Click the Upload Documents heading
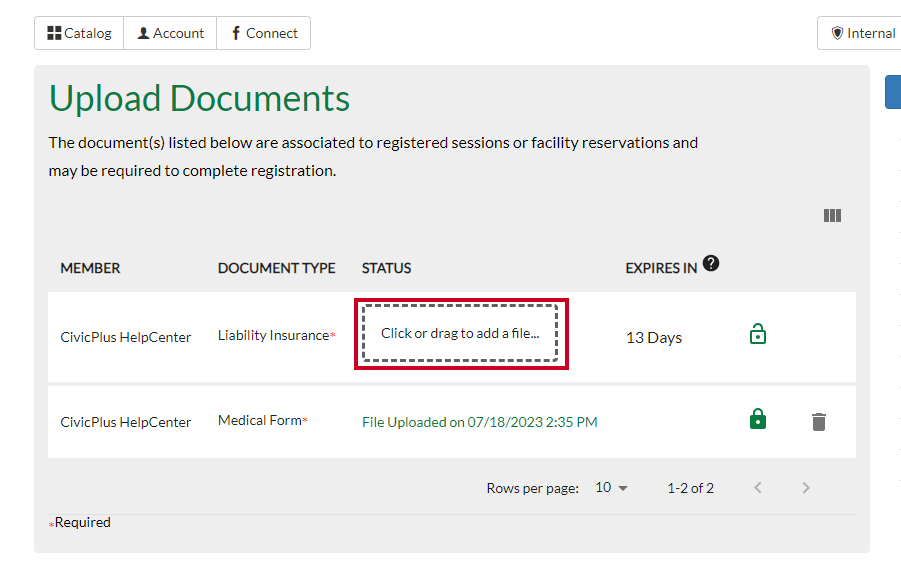The width and height of the screenshot is (901, 564). pos(199,98)
